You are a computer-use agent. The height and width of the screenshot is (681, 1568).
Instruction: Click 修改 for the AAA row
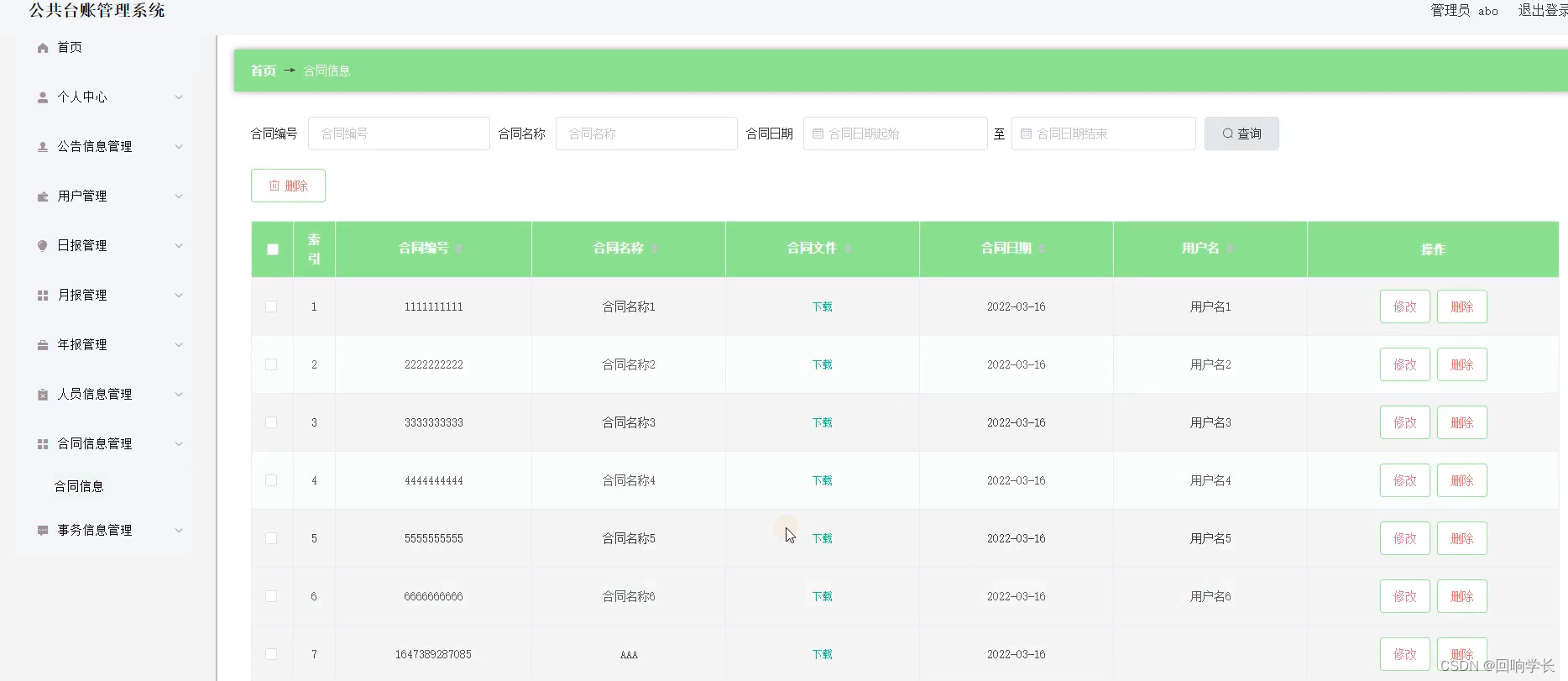click(x=1405, y=654)
